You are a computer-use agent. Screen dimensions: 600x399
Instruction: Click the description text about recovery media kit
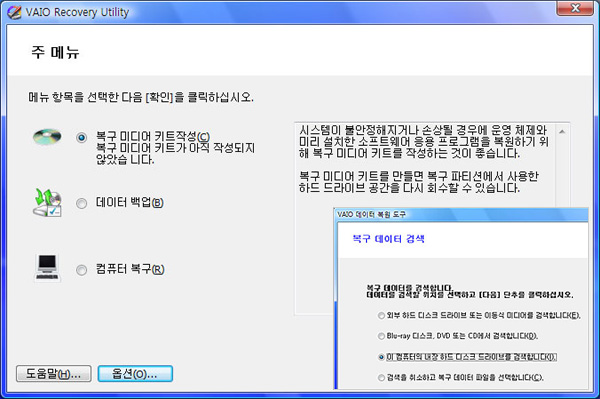pos(424,159)
